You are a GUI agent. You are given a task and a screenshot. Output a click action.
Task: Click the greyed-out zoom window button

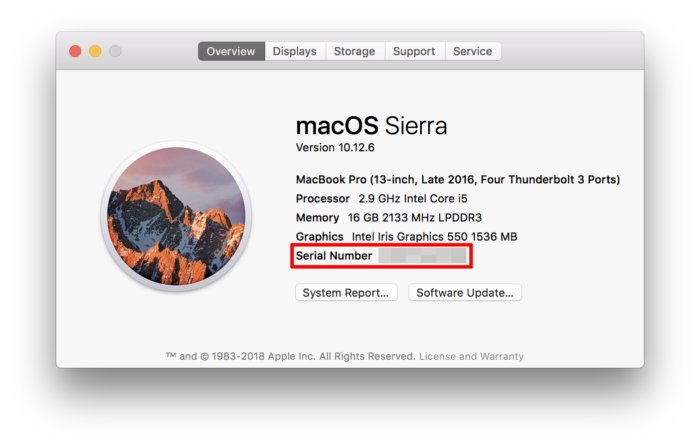115,51
